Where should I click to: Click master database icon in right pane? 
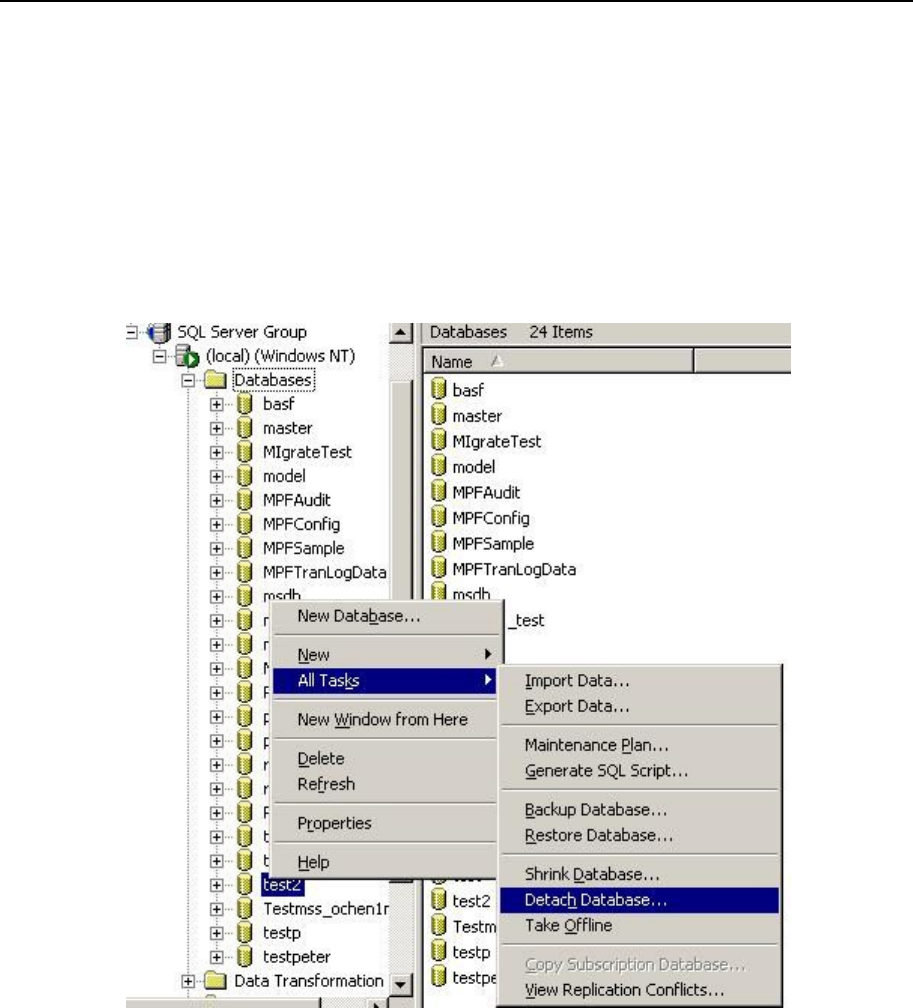[438, 415]
